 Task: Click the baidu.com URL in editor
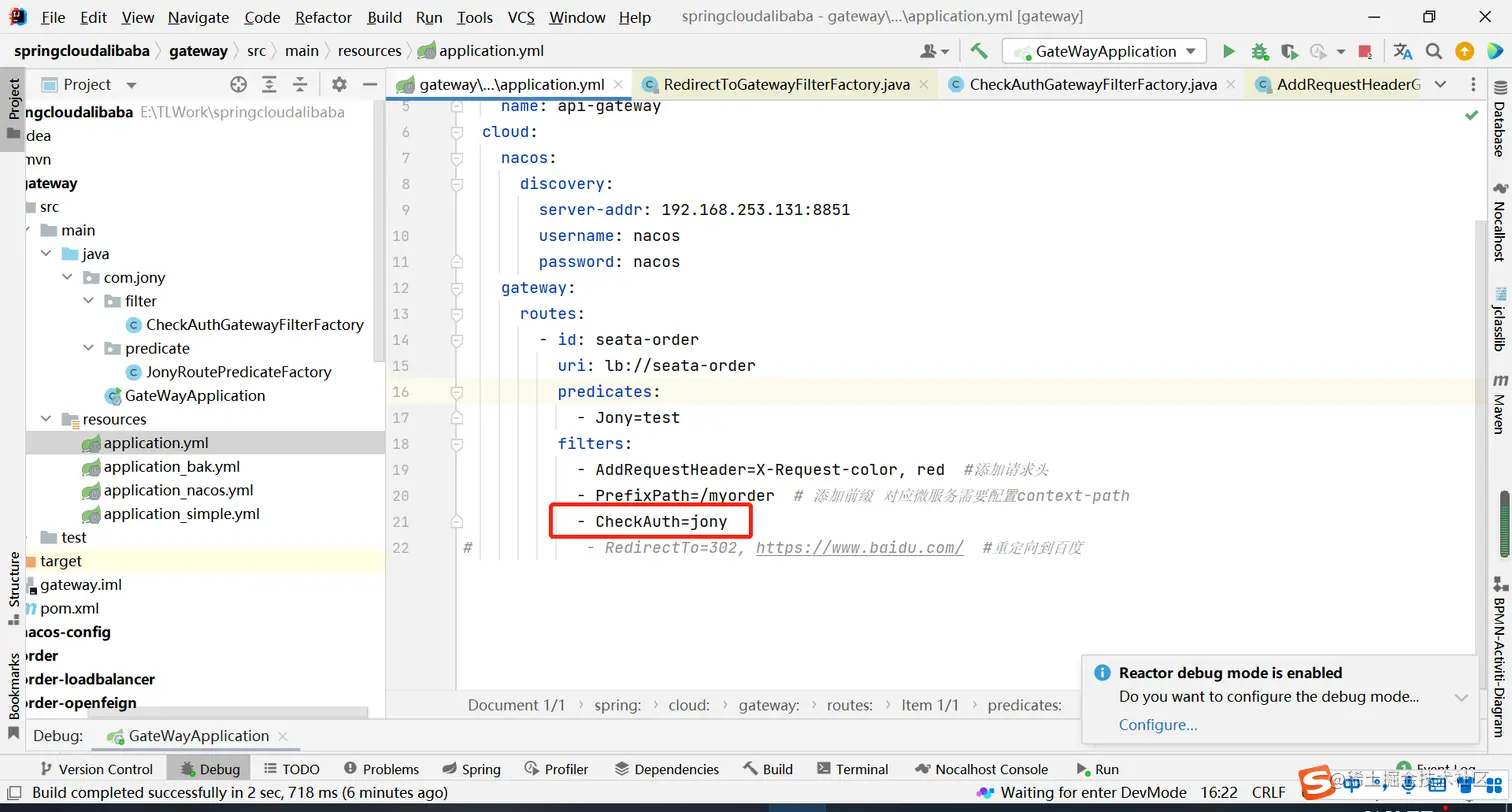(x=859, y=548)
